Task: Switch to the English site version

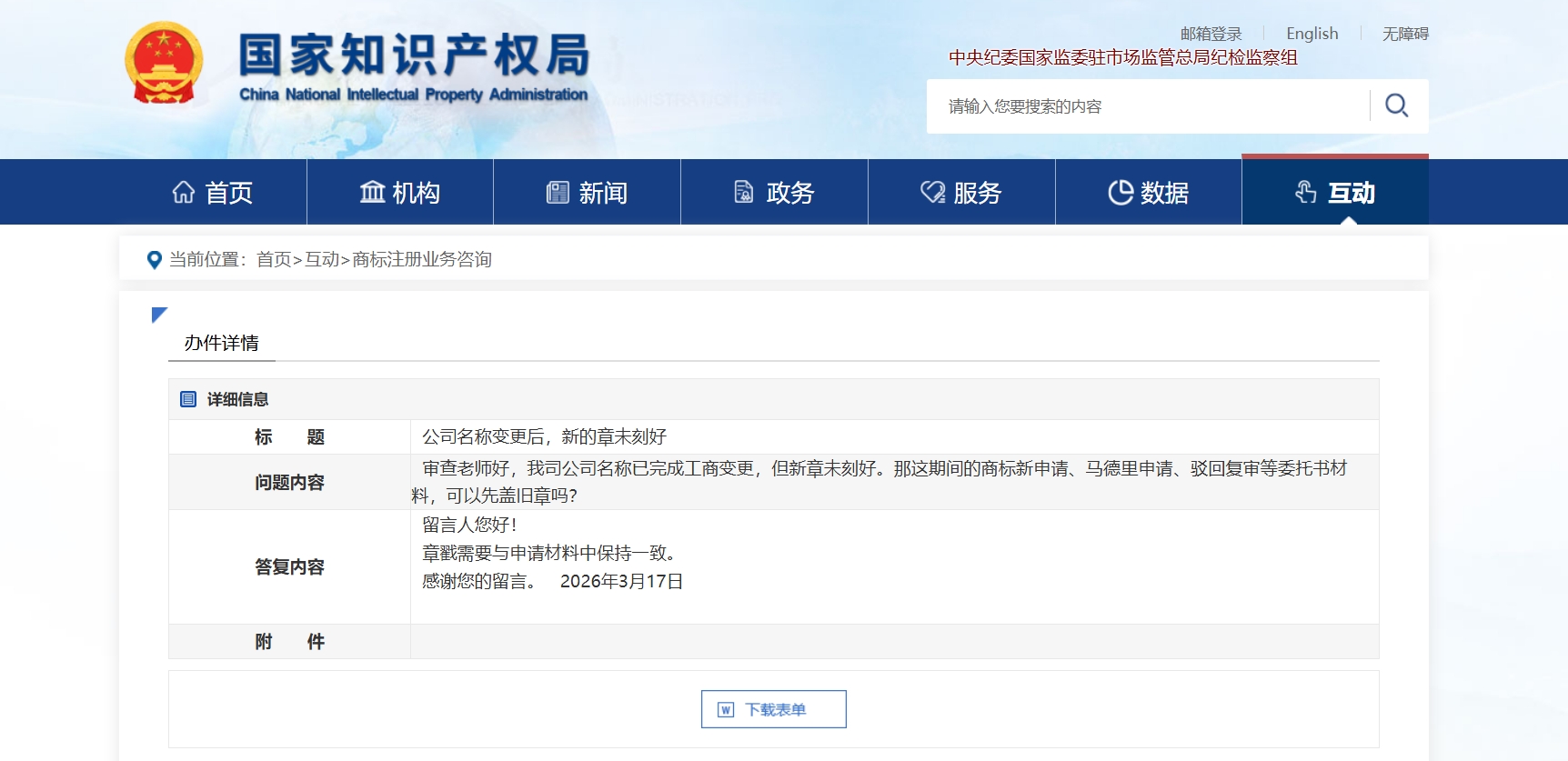Action: tap(1312, 34)
